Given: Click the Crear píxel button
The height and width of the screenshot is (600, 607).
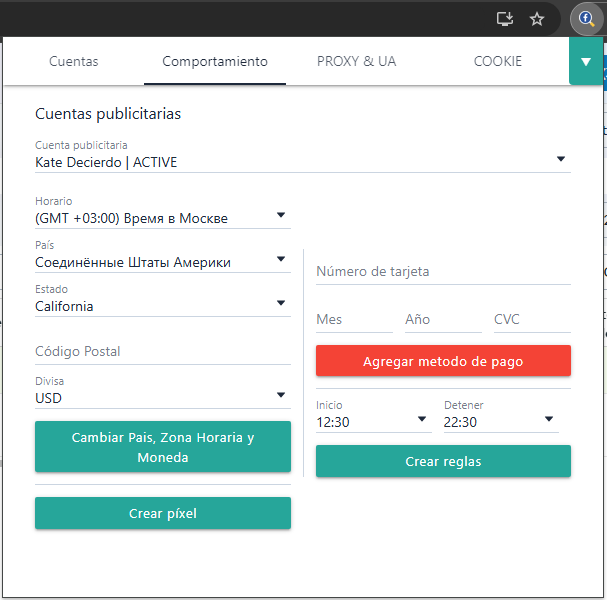Looking at the screenshot, I should 163,513.
